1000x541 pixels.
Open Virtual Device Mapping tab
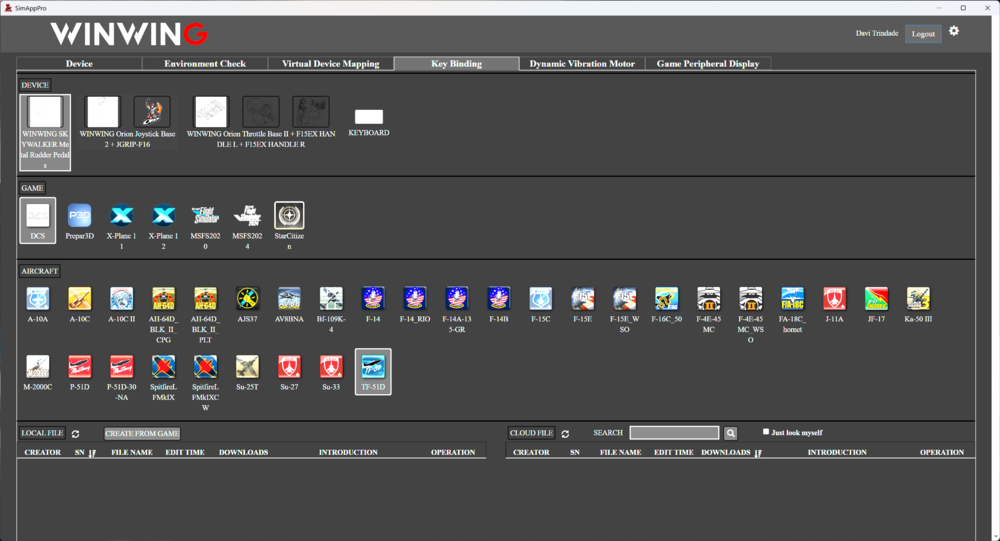tap(330, 64)
